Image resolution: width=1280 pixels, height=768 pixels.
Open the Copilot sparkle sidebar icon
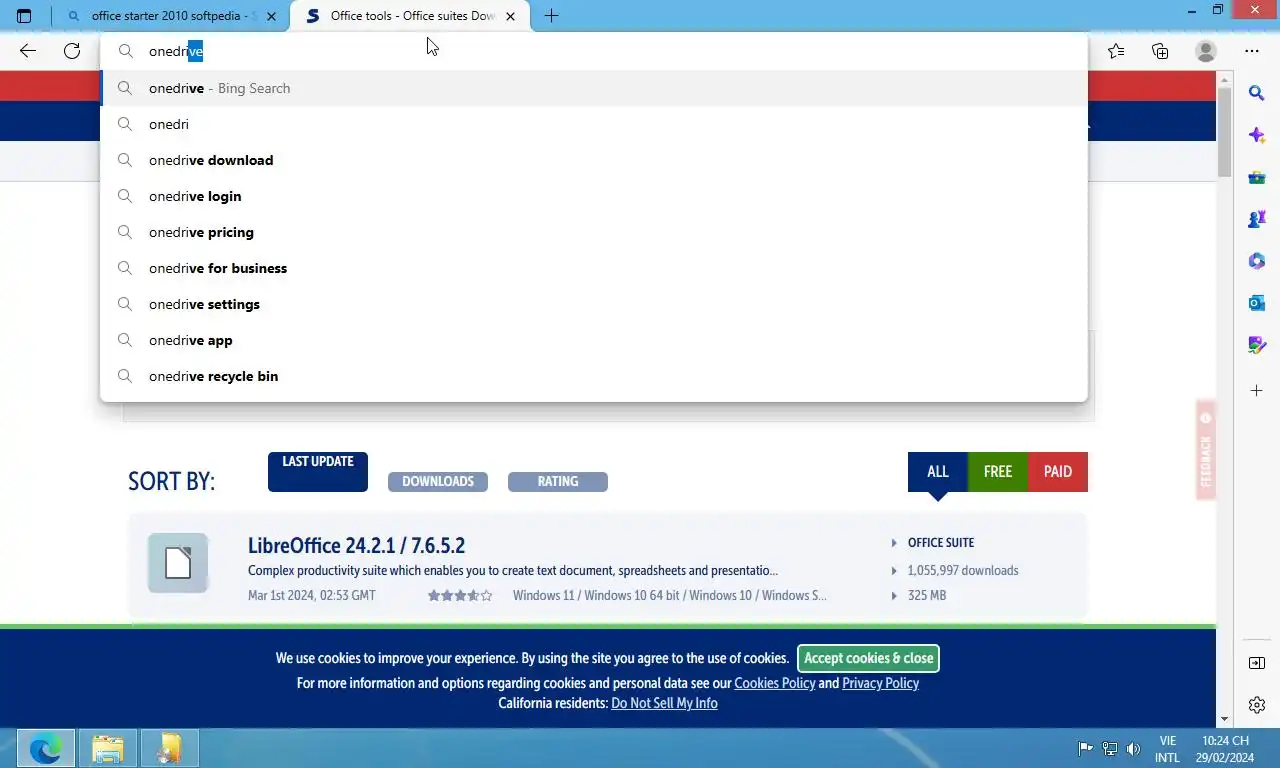coord(1257,135)
